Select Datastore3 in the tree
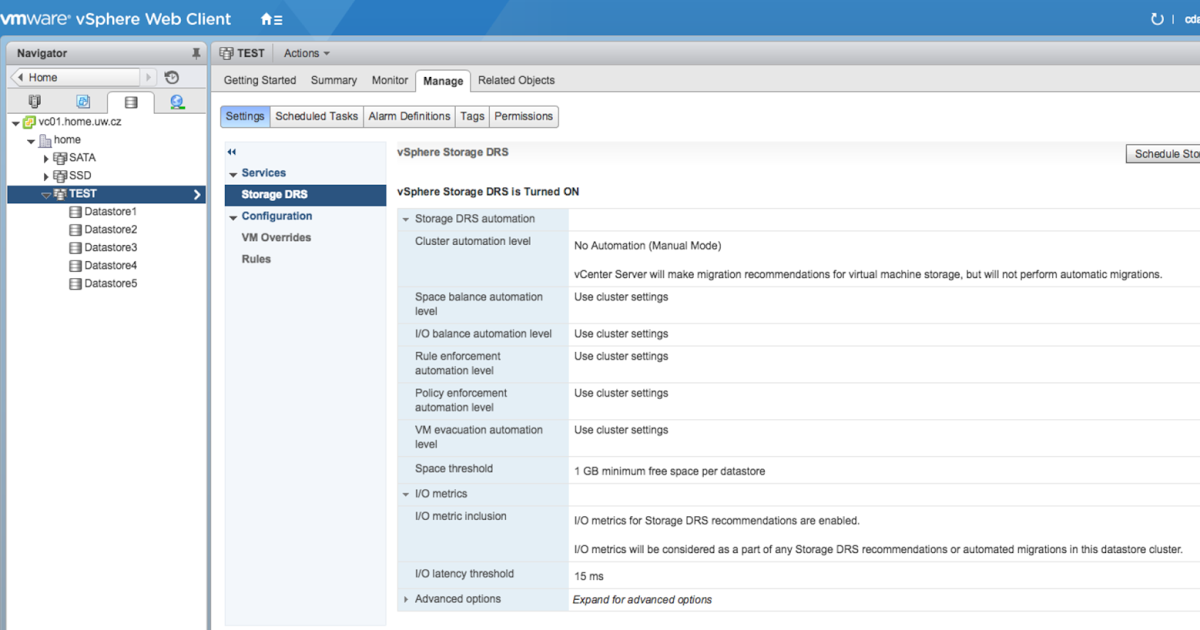The height and width of the screenshot is (630, 1200). point(110,248)
